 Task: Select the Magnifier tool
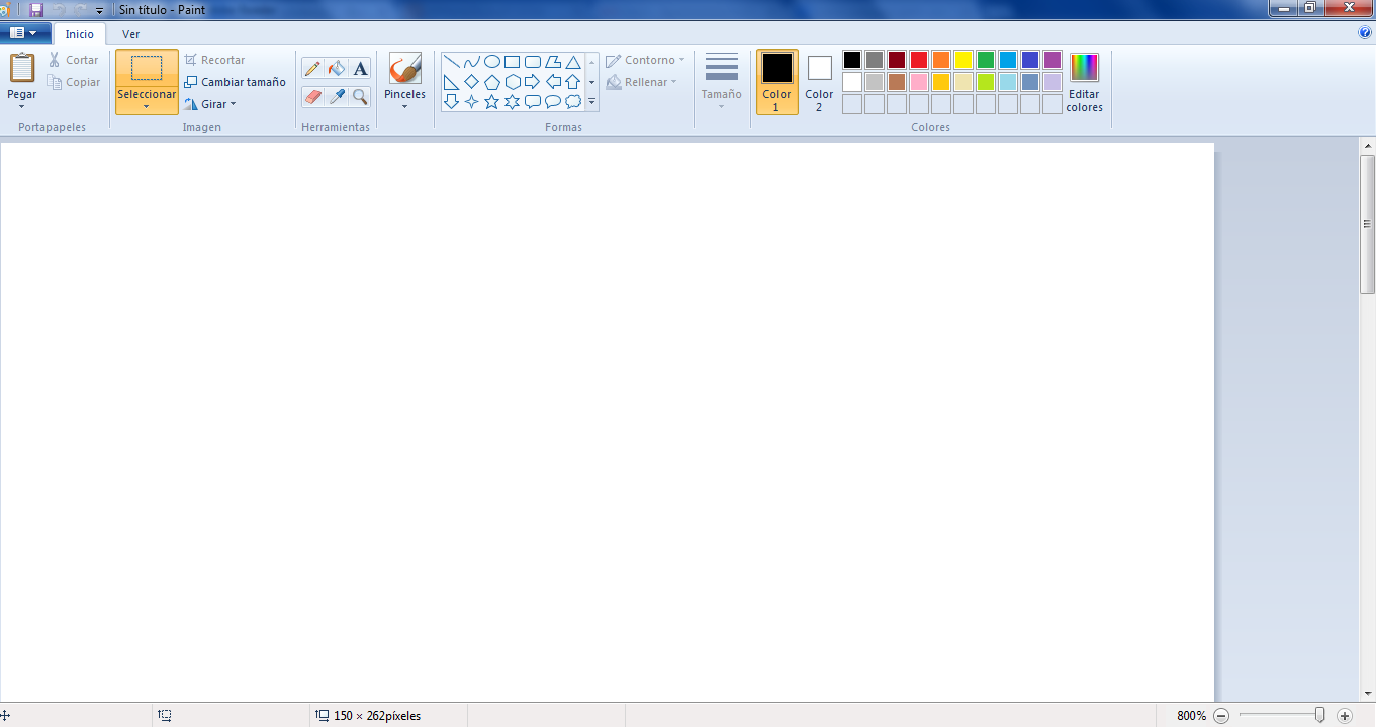click(360, 96)
